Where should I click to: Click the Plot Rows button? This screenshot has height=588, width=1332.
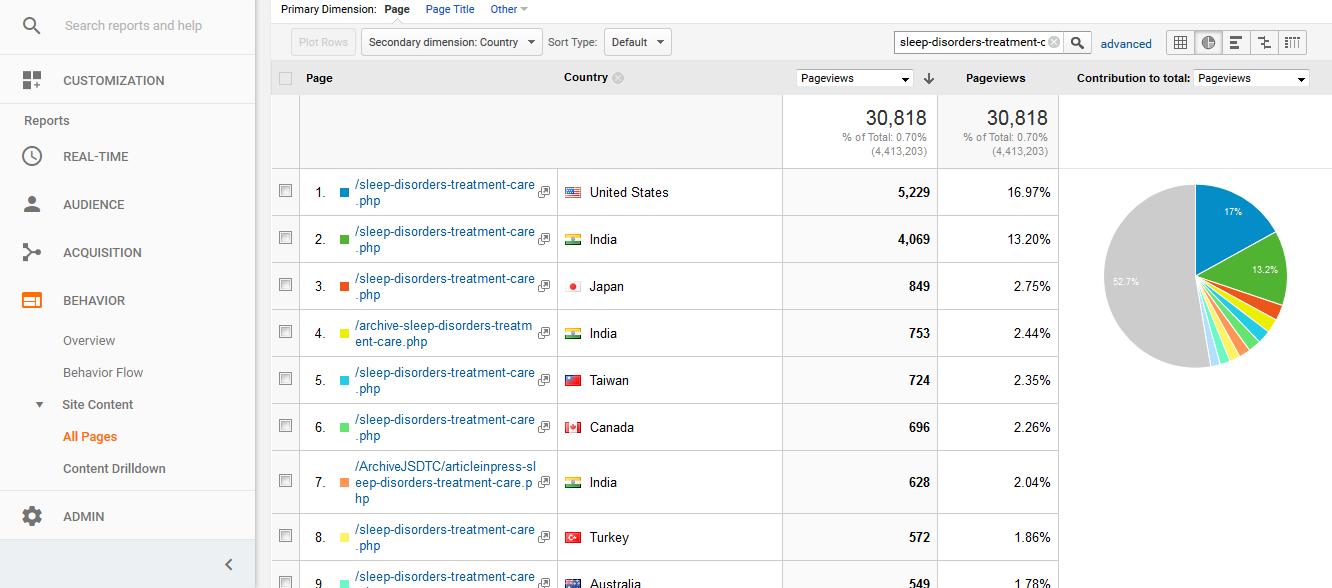coord(323,42)
